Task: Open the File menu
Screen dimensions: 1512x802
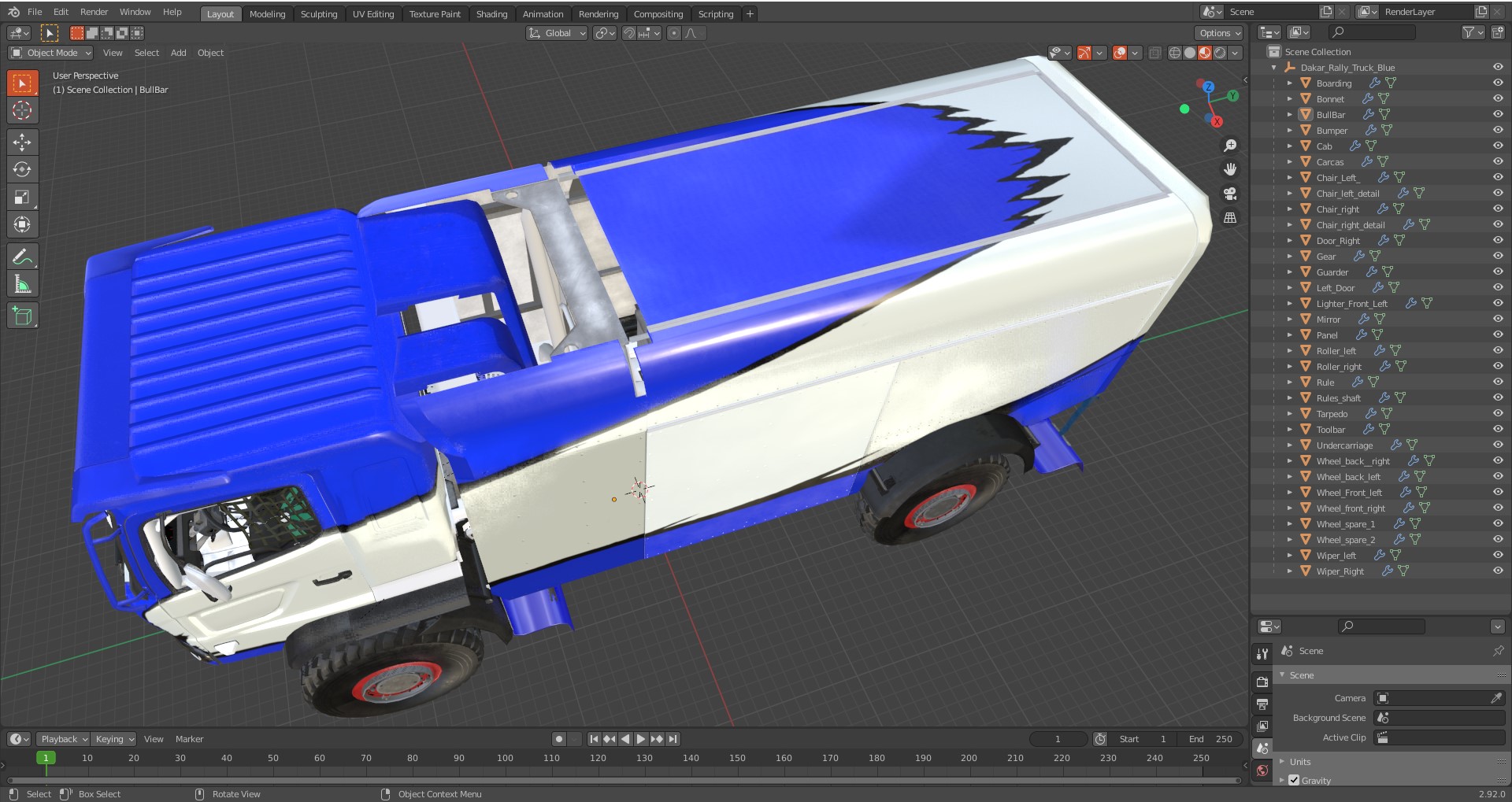Action: coord(35,12)
